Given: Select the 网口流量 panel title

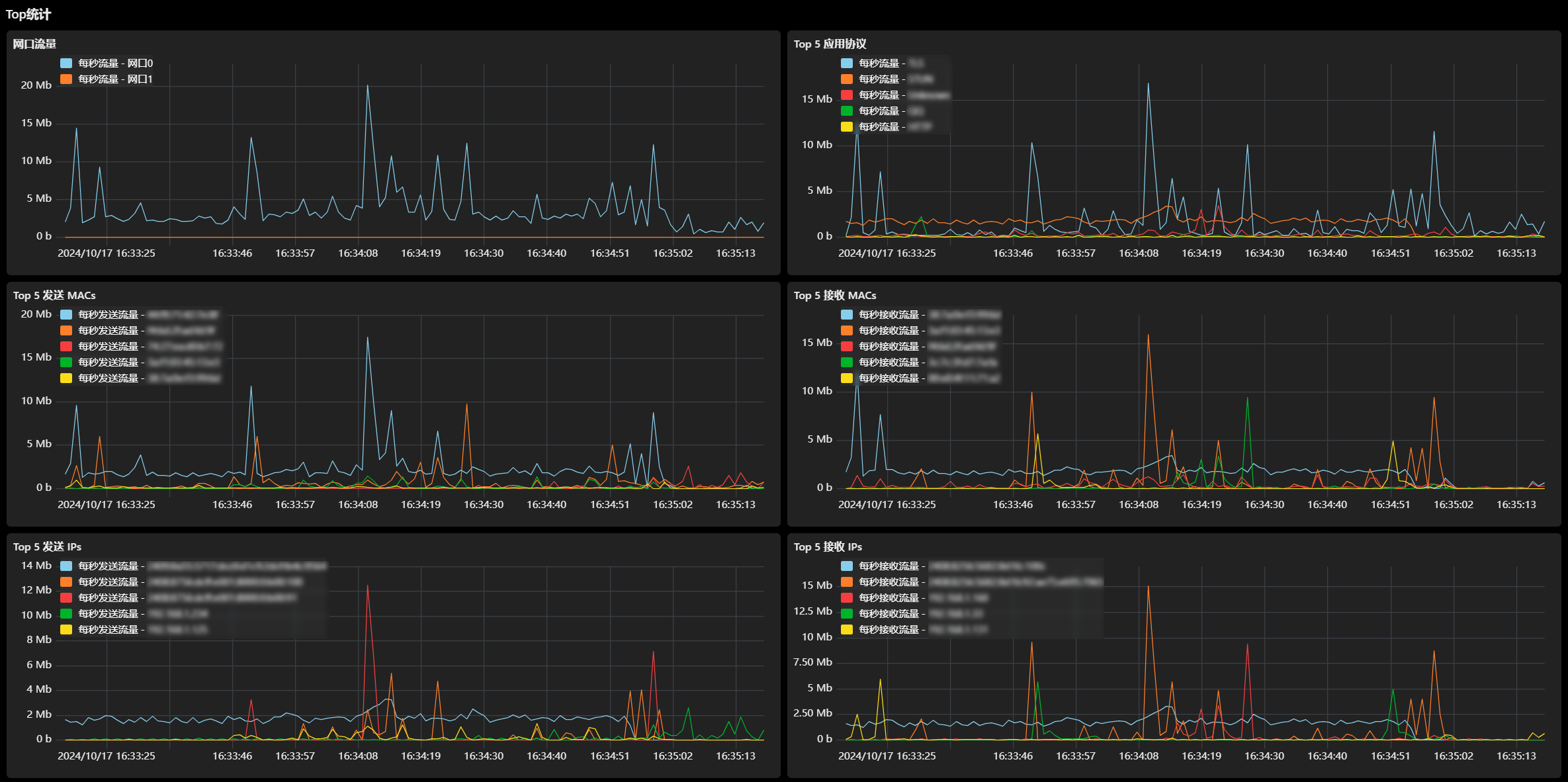Looking at the screenshot, I should [x=34, y=44].
